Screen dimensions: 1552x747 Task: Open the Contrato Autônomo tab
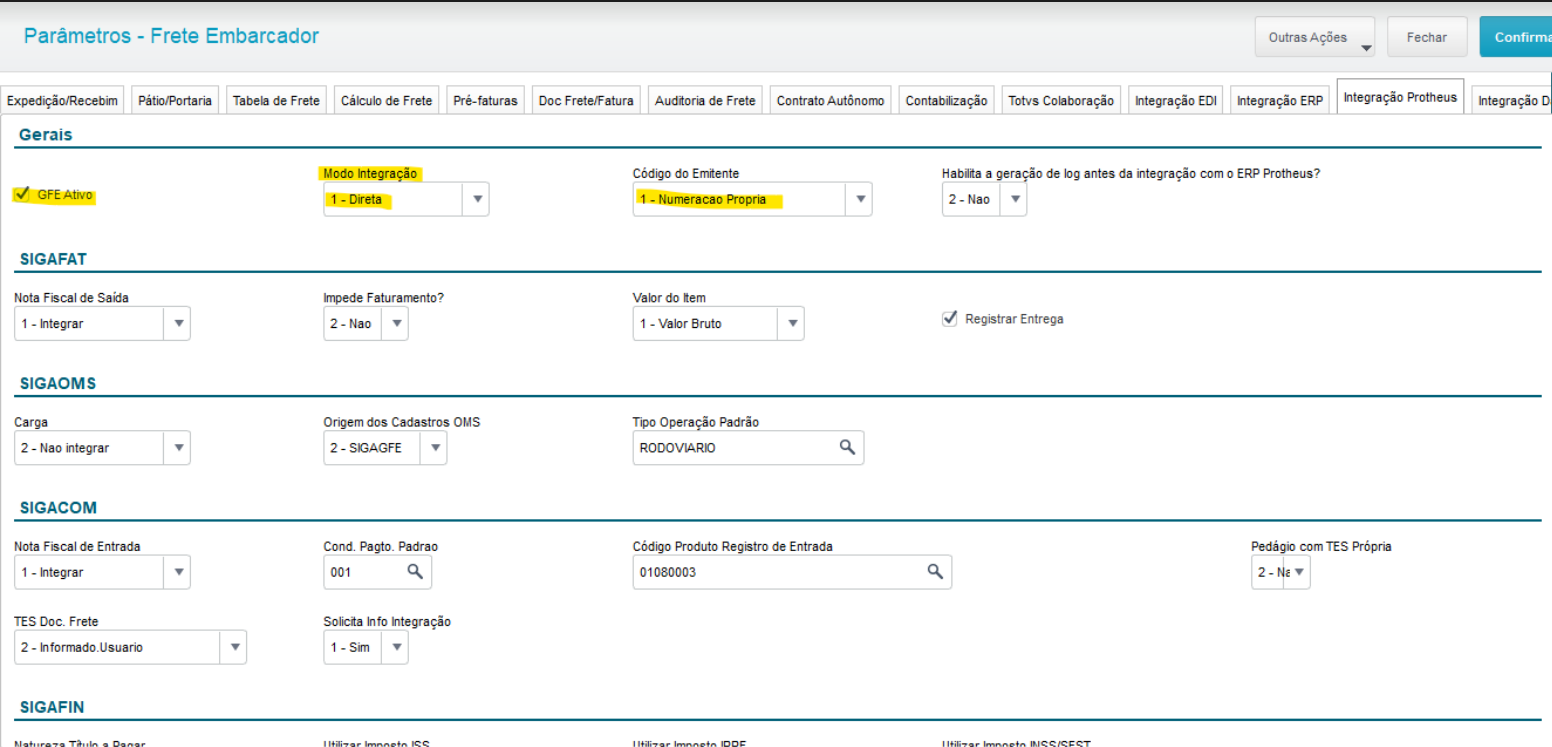(x=830, y=100)
